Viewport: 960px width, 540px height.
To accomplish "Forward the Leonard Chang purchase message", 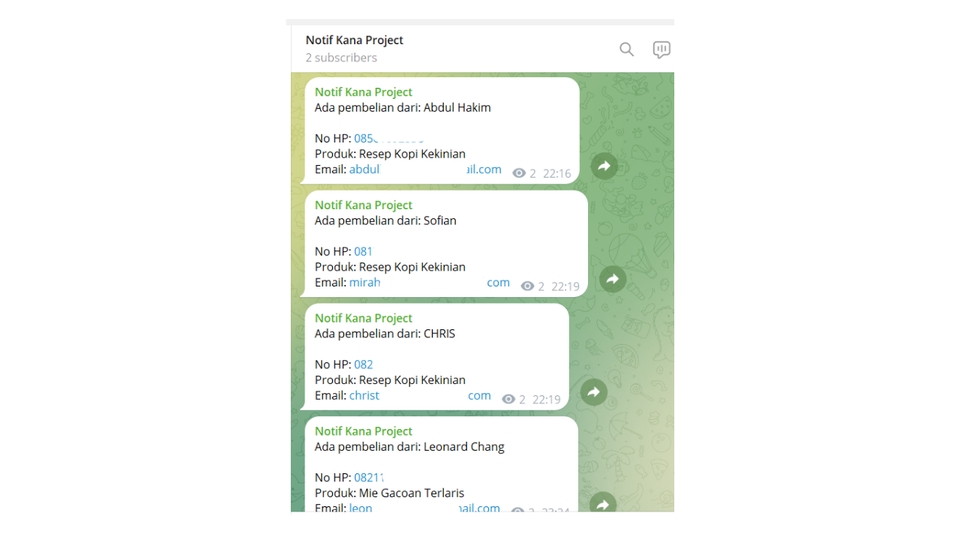I will point(603,503).
